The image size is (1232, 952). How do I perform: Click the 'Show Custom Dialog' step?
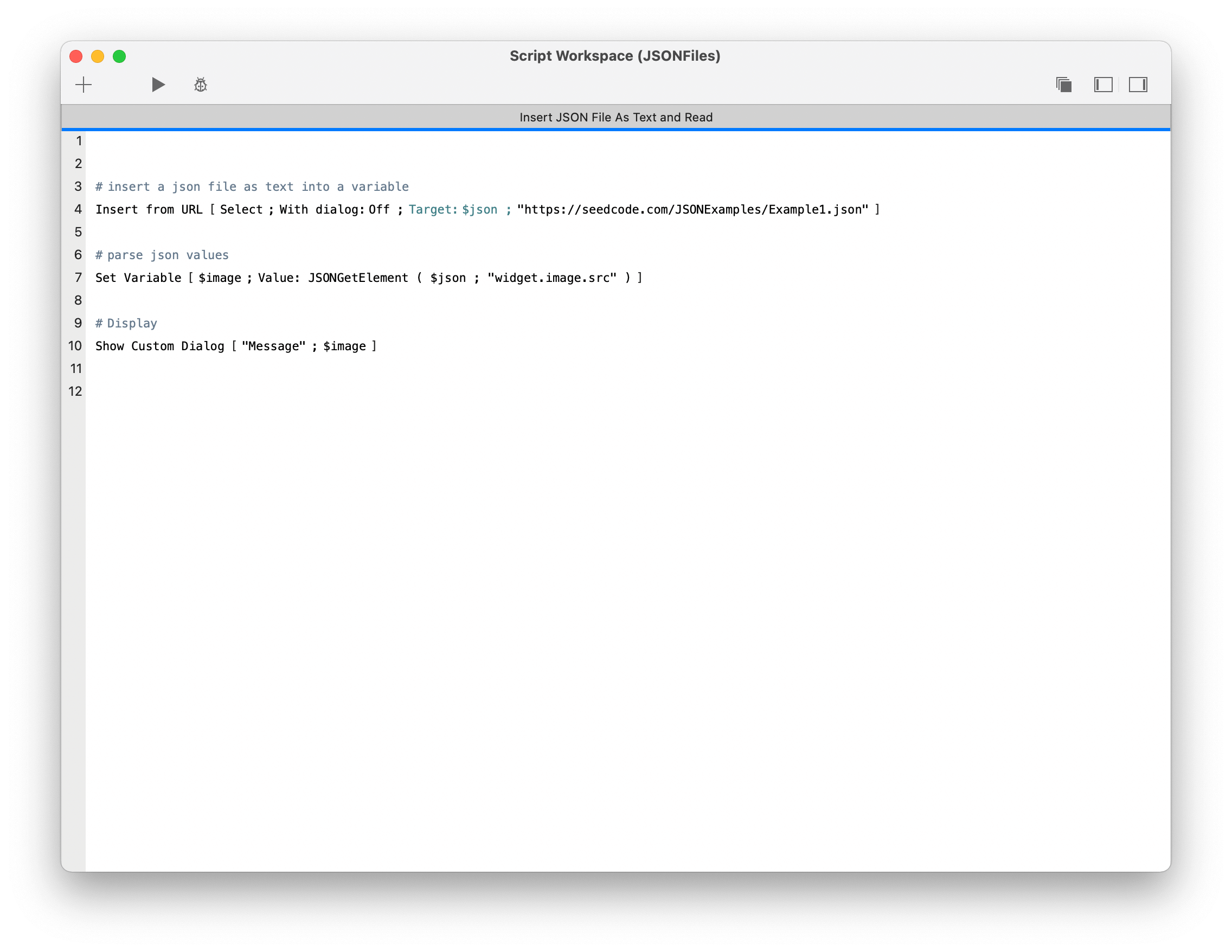159,346
